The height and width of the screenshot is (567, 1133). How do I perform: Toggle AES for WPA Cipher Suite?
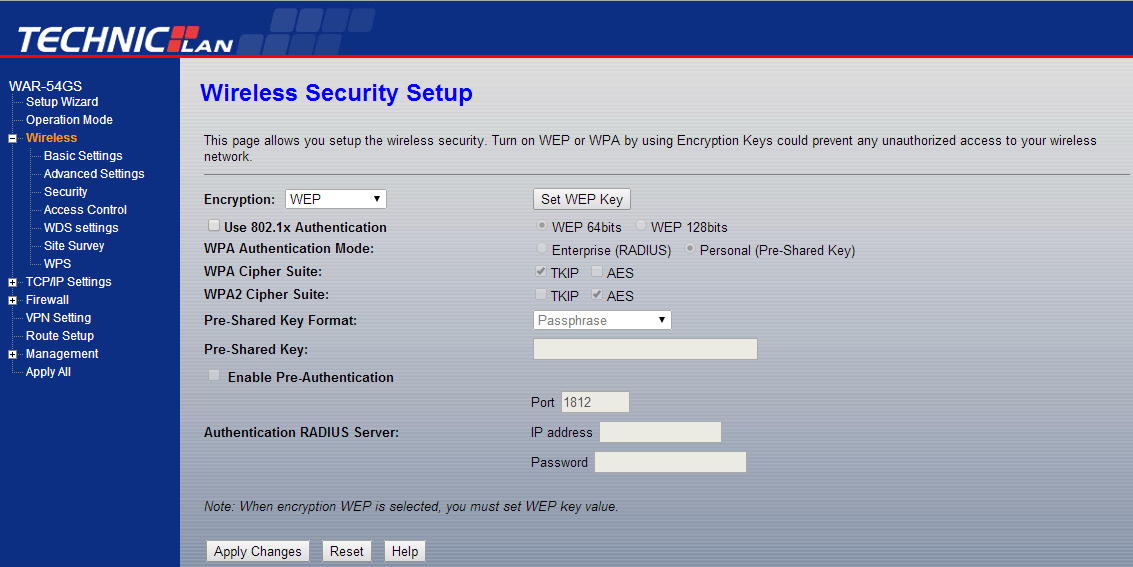tap(597, 272)
